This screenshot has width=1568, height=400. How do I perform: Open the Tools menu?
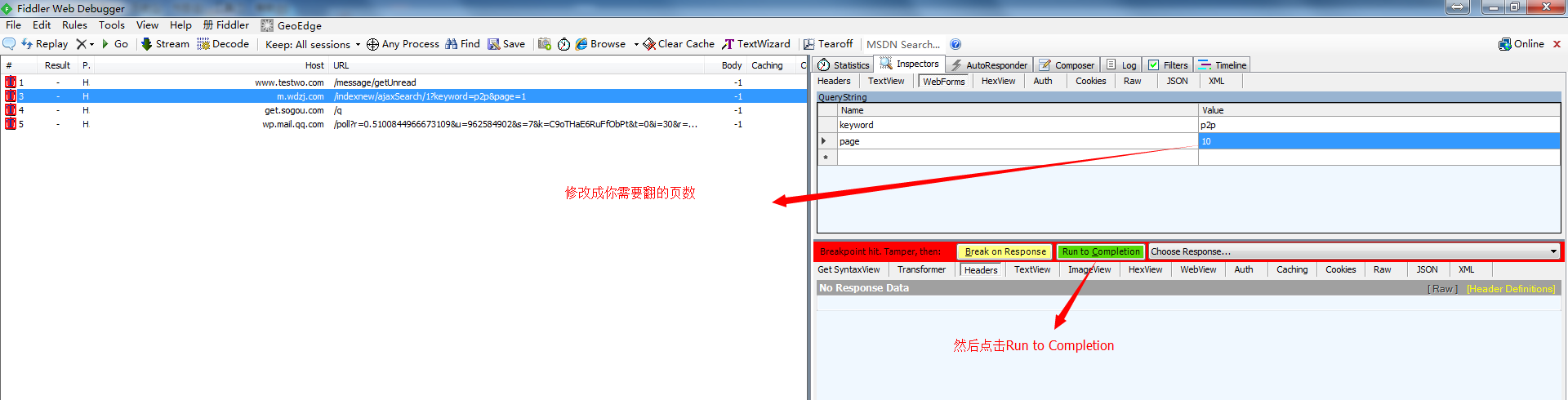[x=112, y=25]
